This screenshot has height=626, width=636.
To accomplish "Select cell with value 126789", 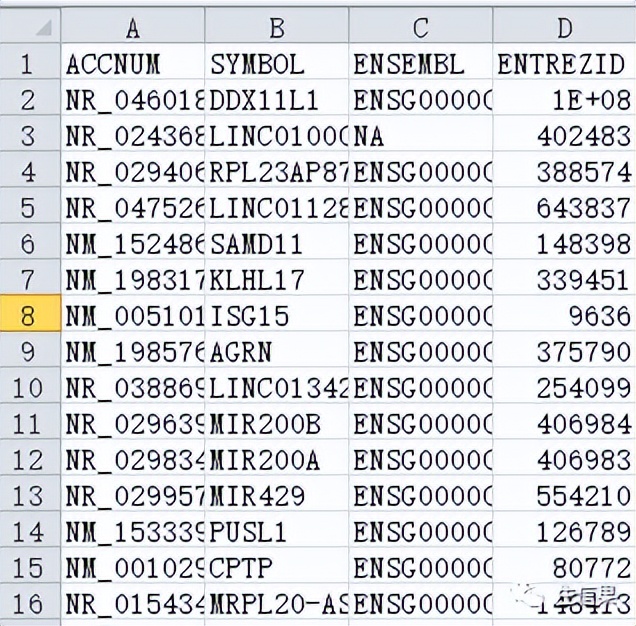I will point(565,529).
